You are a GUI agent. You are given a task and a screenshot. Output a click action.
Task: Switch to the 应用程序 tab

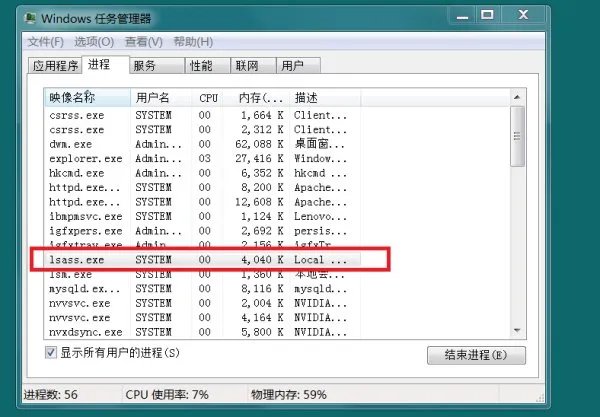click(55, 66)
